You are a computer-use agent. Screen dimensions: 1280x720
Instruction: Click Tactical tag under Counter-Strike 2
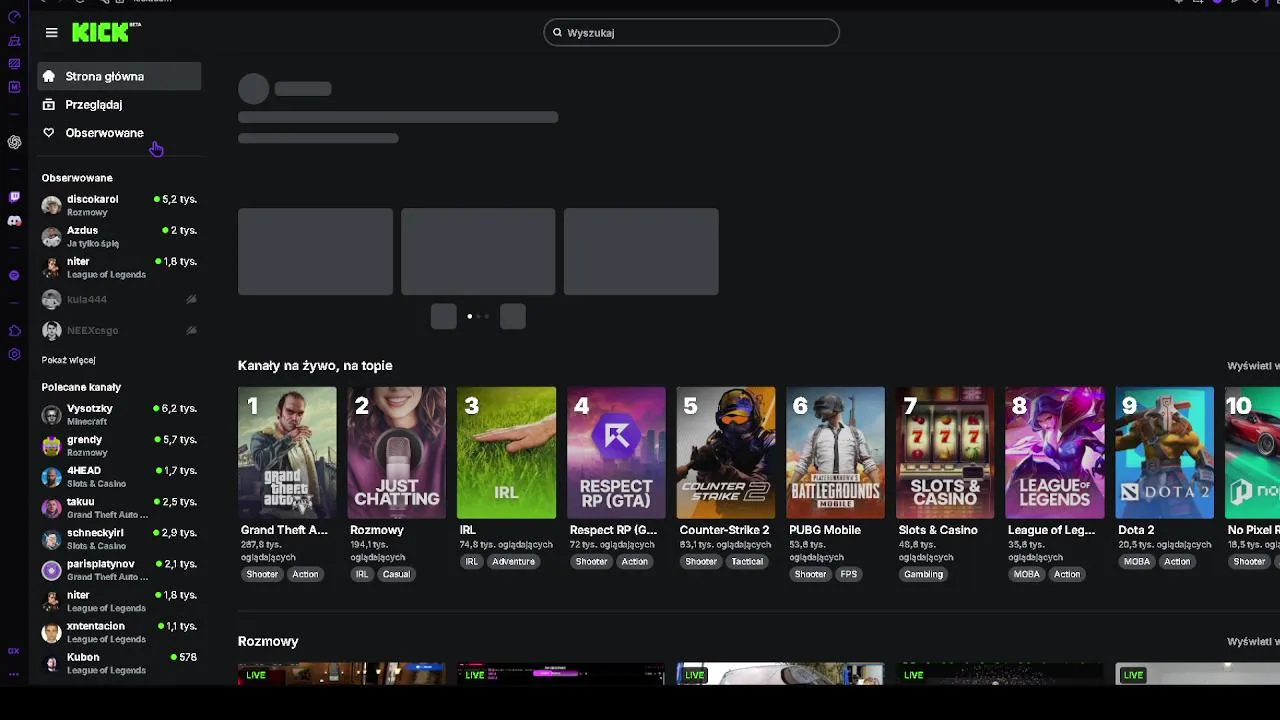747,561
